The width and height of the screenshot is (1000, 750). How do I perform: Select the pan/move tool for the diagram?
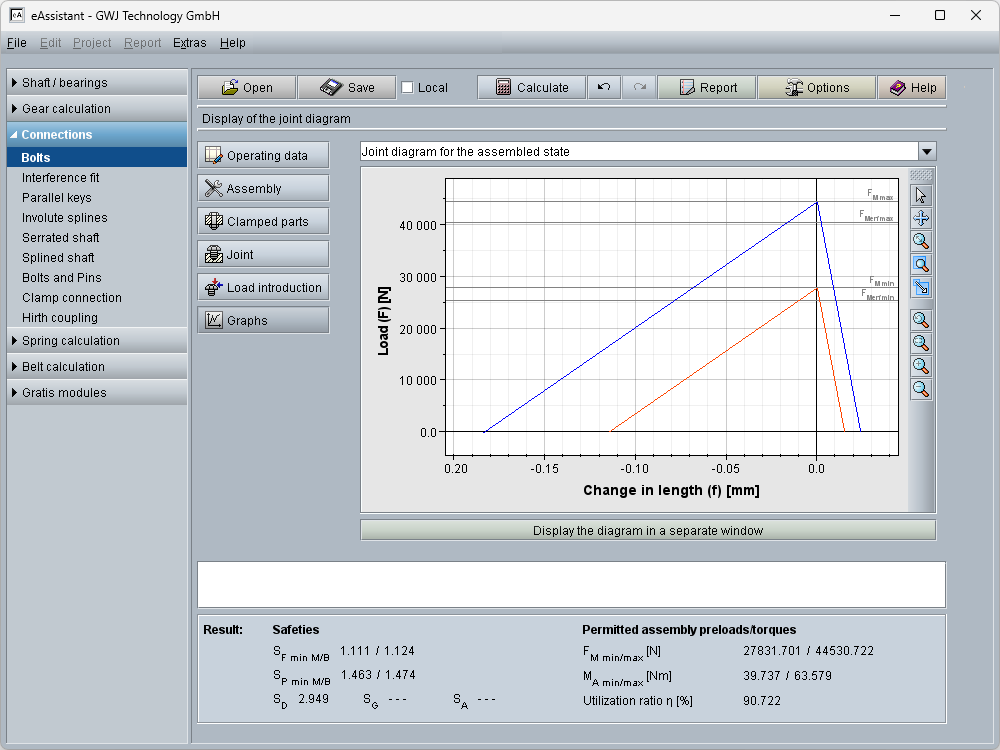pyautogui.click(x=921, y=218)
